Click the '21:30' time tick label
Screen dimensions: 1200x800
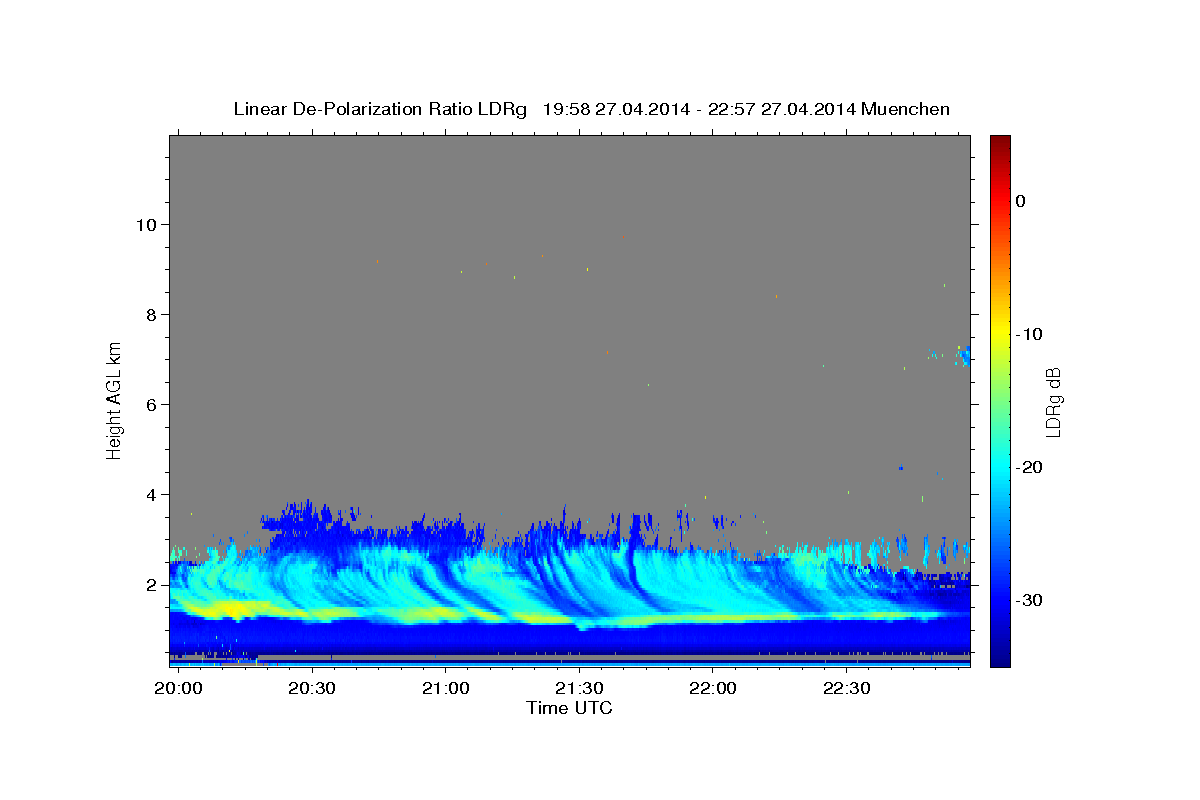[x=579, y=688]
